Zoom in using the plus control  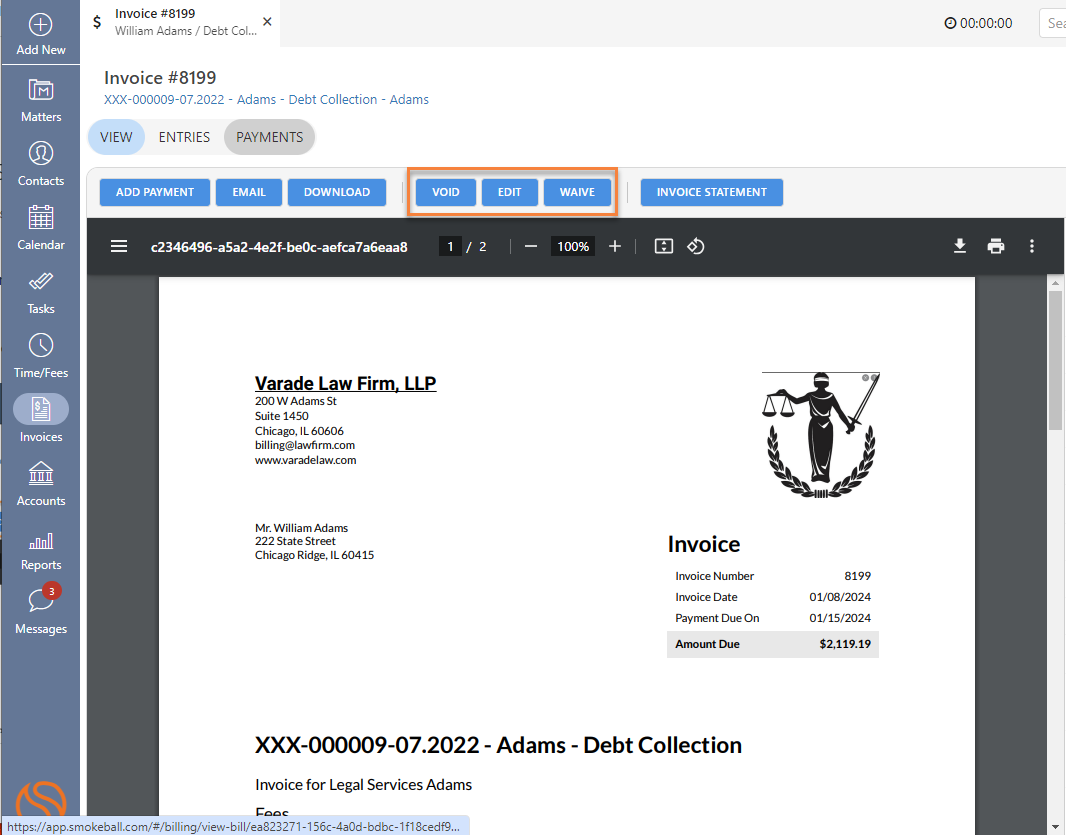614,246
